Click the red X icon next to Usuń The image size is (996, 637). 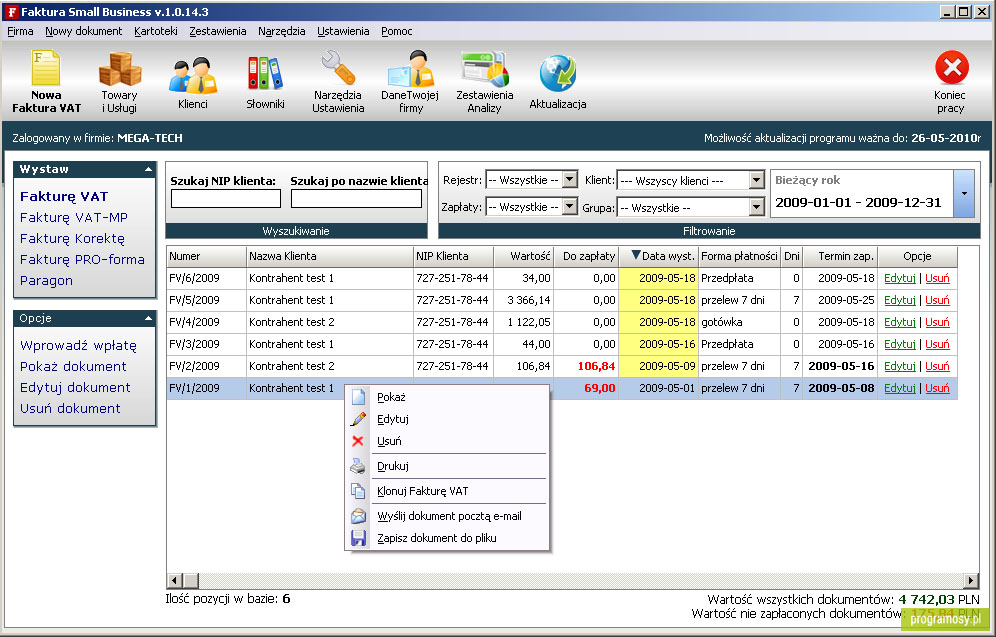click(358, 441)
